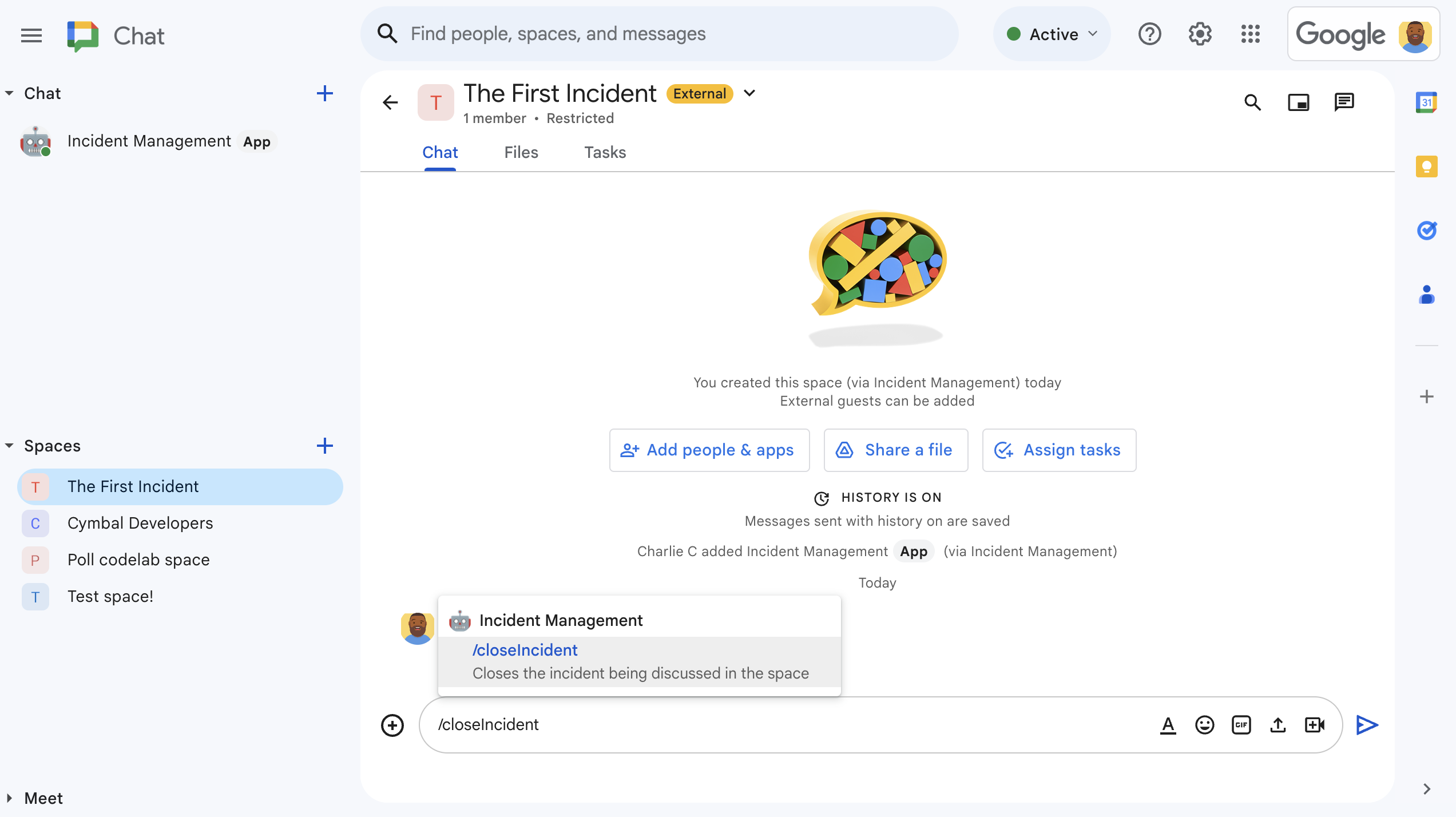Screen dimensions: 1456x817
Task: Click the GIF icon in message toolbar
Action: point(1241,725)
